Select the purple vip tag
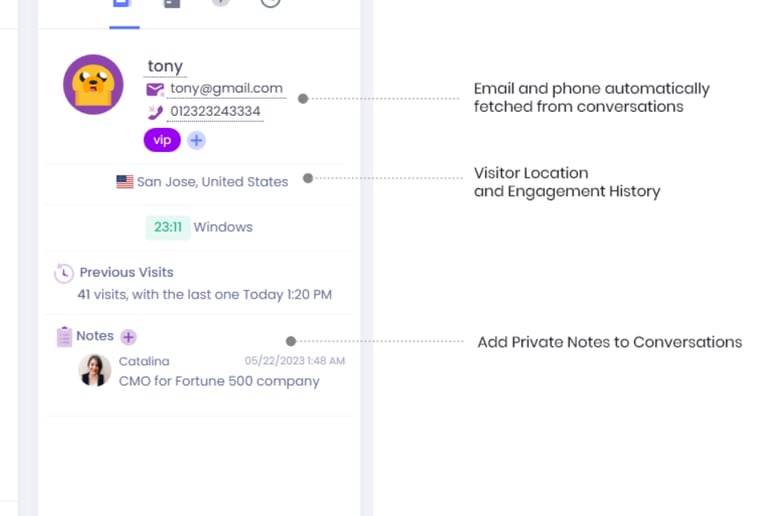Image resolution: width=768 pixels, height=516 pixels. [x=162, y=141]
